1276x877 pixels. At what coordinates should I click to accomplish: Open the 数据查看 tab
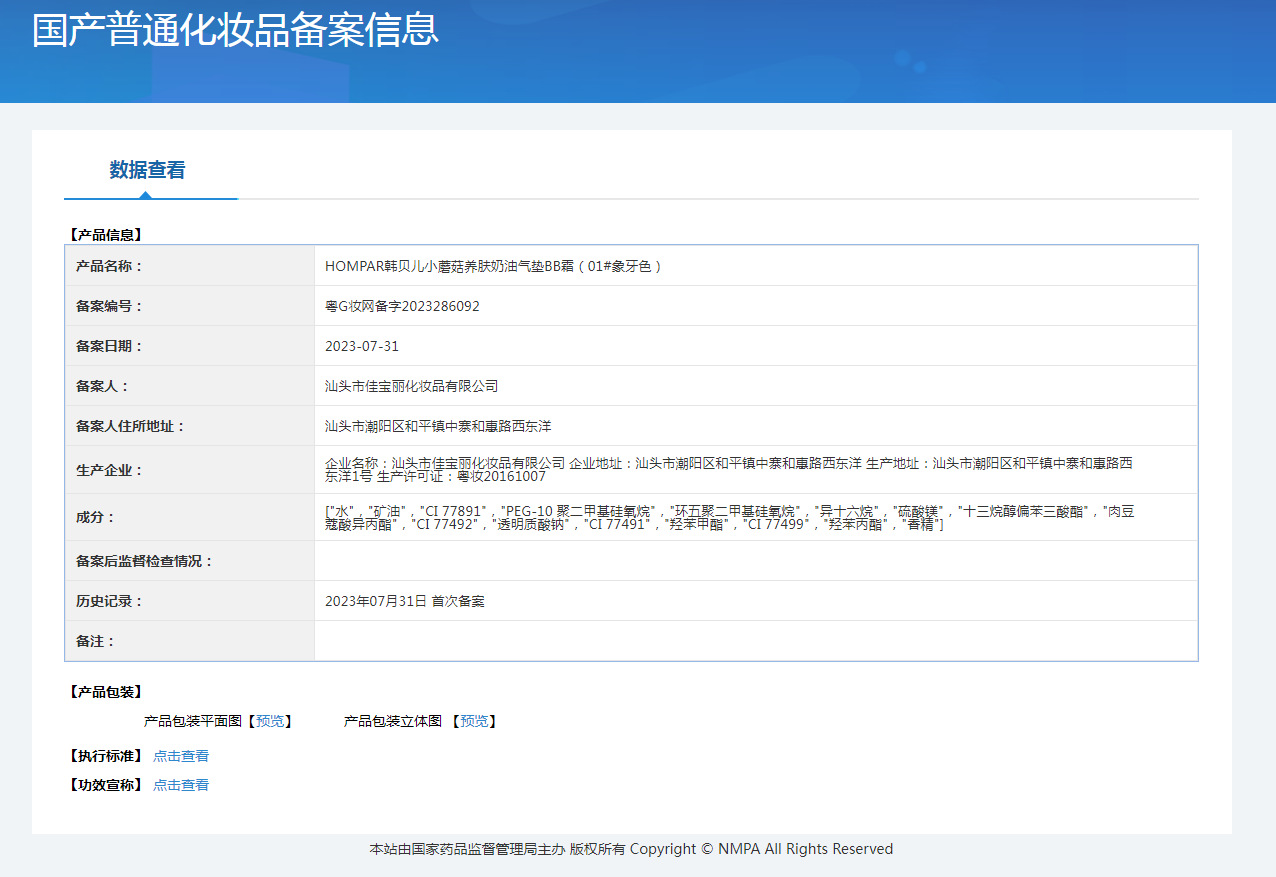(147, 170)
